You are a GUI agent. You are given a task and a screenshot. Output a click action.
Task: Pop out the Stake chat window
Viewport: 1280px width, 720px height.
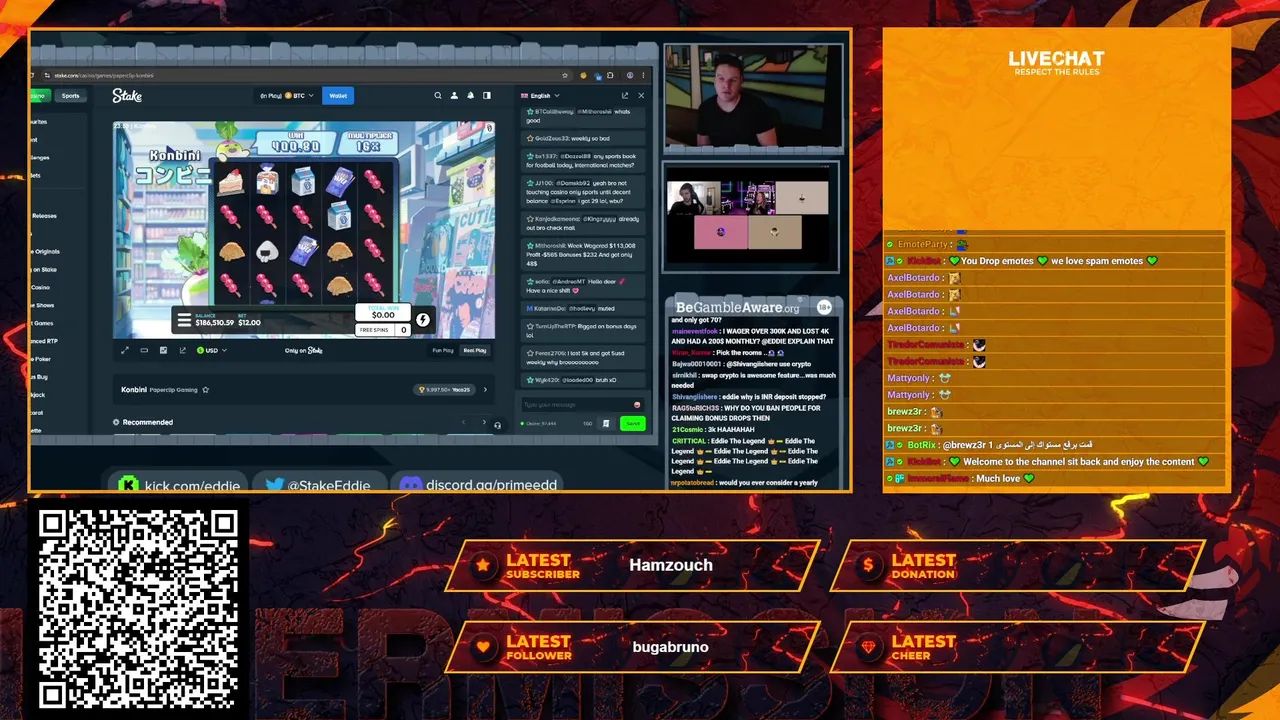[625, 96]
